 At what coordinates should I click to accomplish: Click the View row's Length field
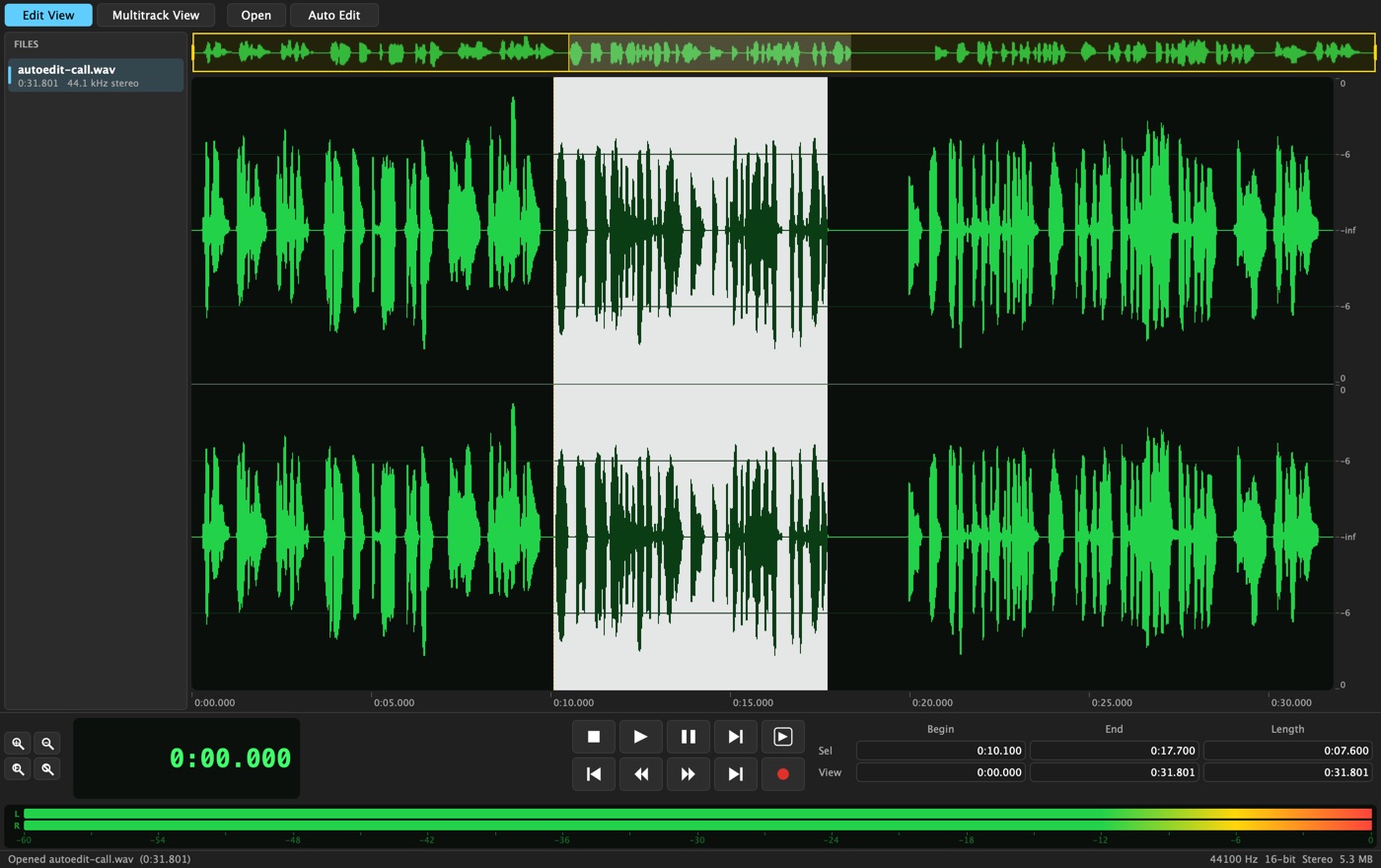(1287, 772)
